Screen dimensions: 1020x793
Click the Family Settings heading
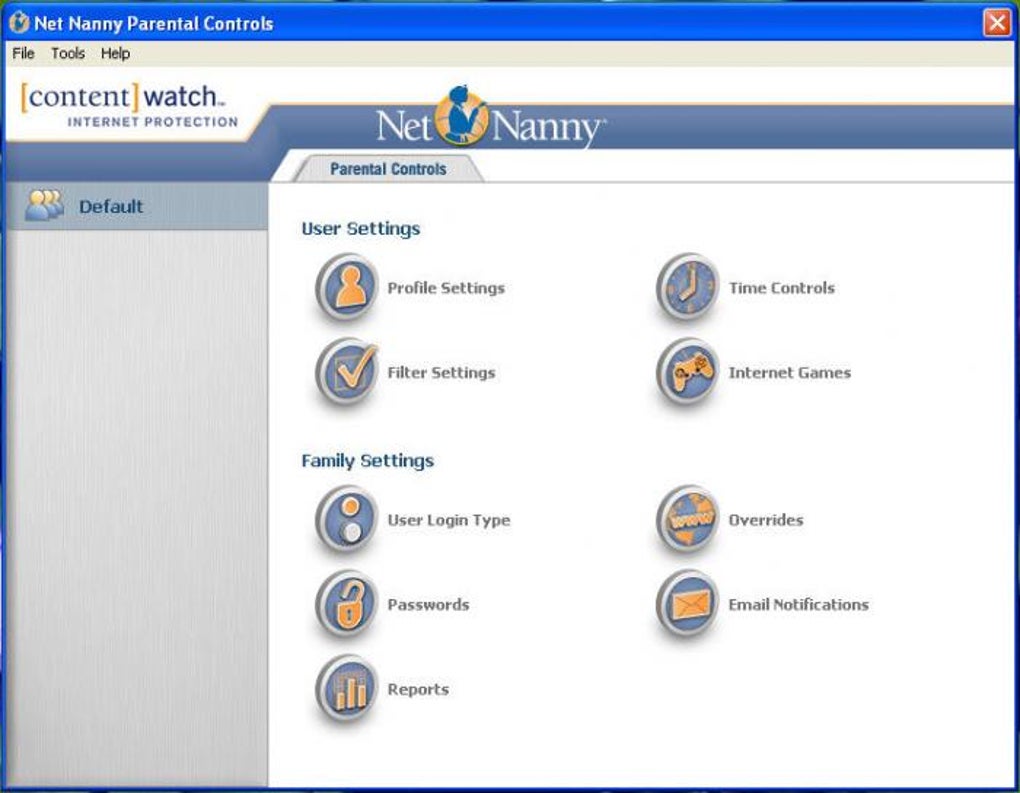[x=368, y=461]
